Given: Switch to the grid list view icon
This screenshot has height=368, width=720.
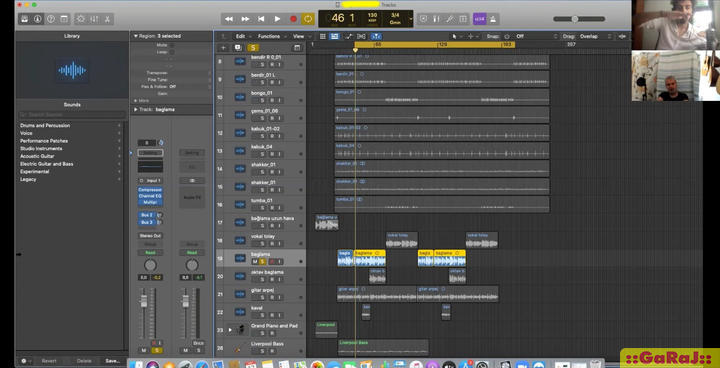Looking at the screenshot, I should click(x=323, y=36).
